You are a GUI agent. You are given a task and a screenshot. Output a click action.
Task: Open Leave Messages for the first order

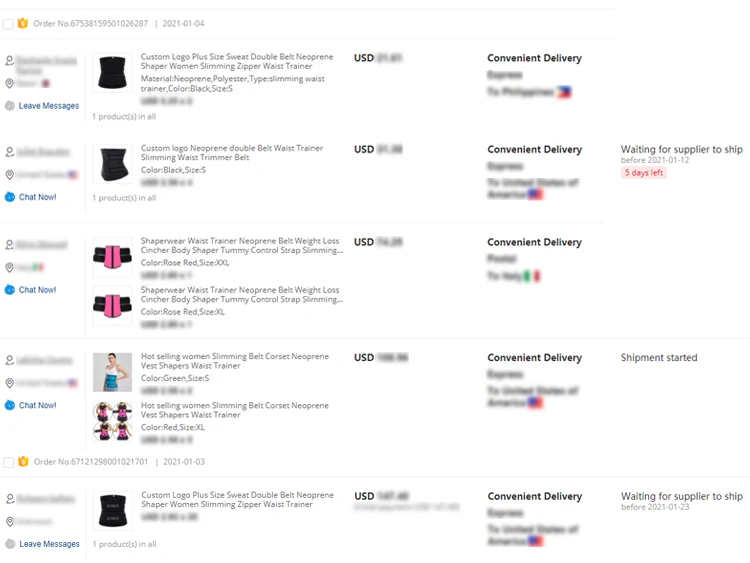coord(48,106)
